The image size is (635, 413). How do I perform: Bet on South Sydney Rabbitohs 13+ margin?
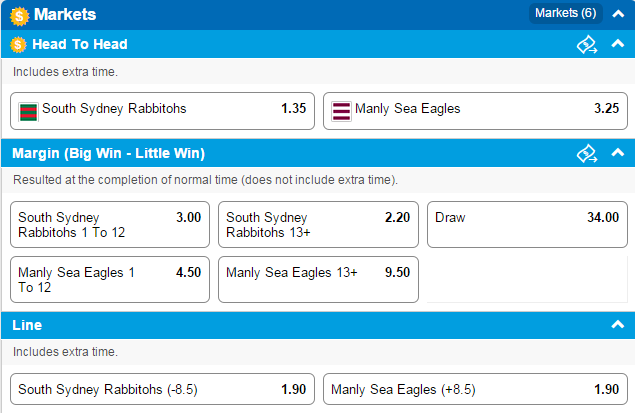click(x=318, y=225)
